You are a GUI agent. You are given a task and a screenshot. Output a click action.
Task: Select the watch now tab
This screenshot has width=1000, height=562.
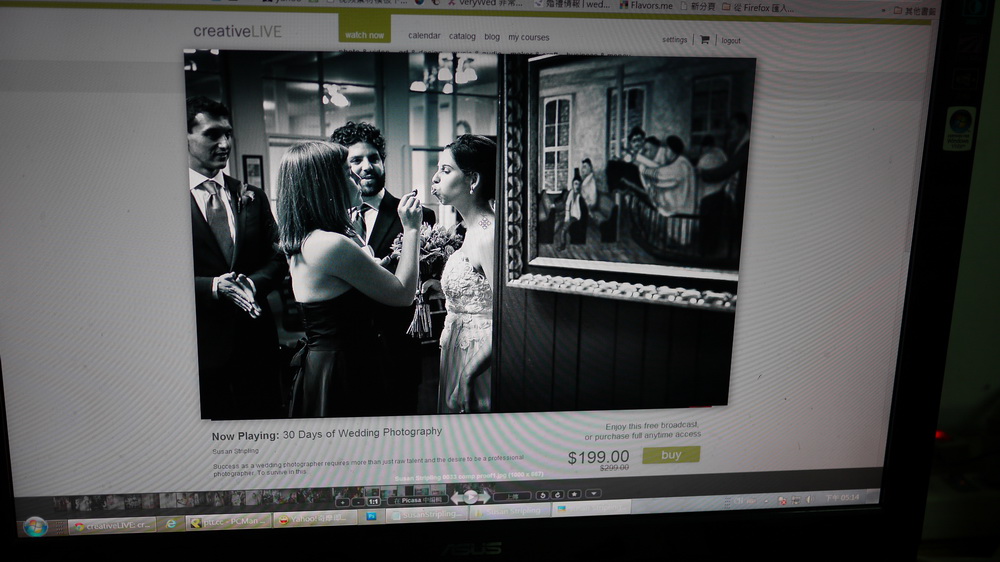pos(364,35)
